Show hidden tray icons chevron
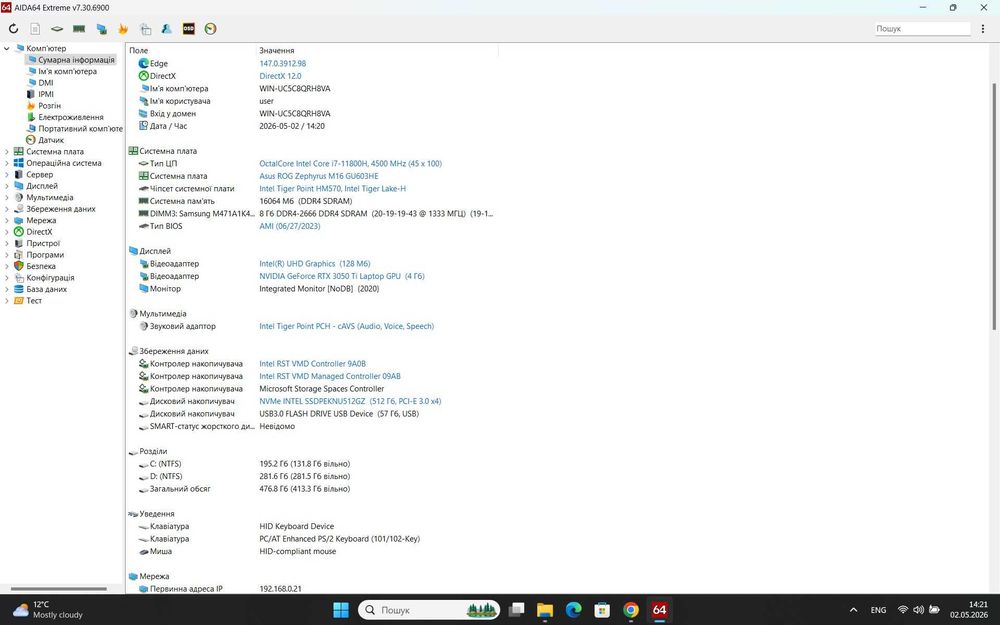1000x625 pixels. click(x=853, y=610)
